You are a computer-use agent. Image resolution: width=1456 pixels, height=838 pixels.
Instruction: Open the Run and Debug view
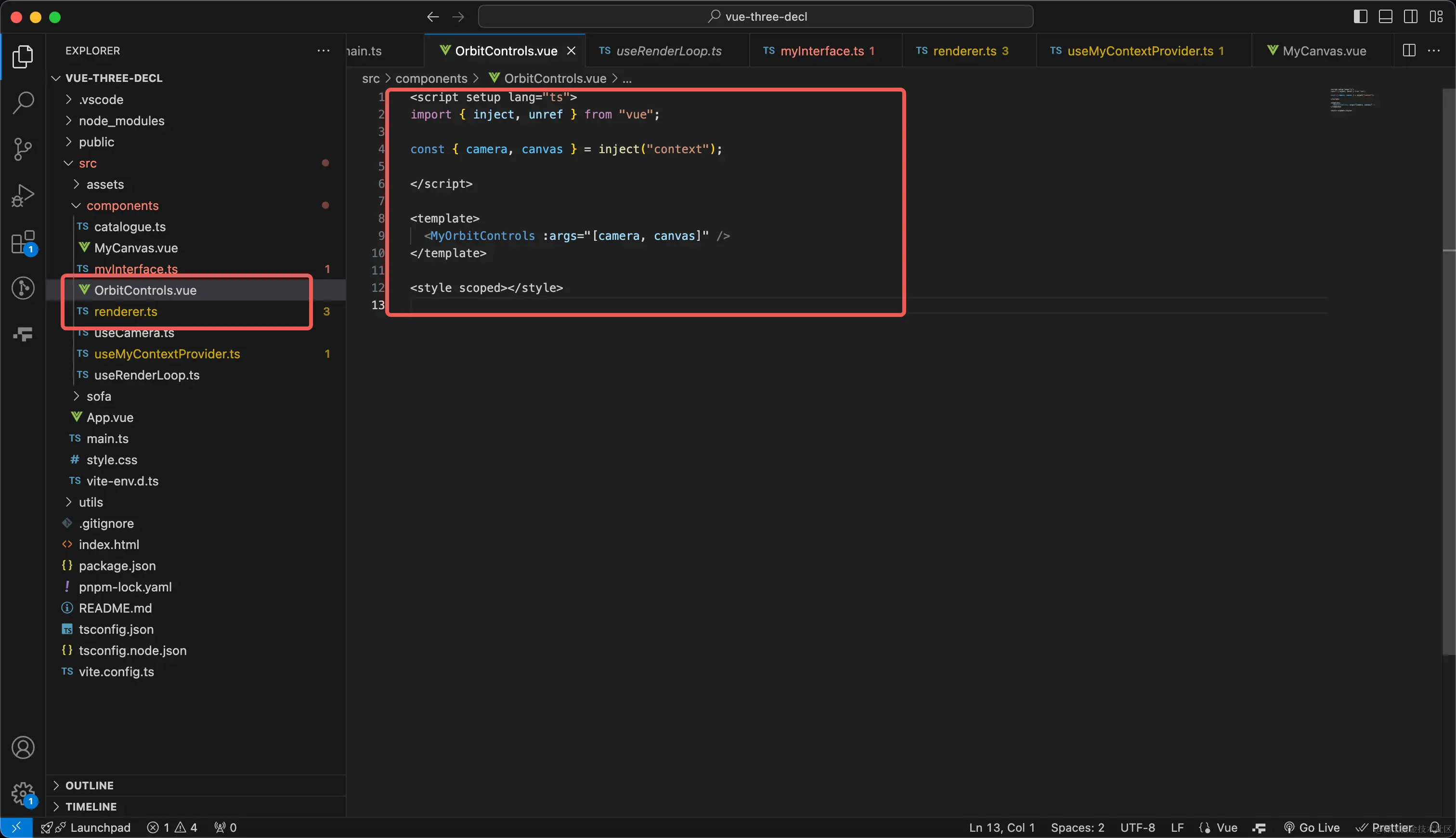pos(23,196)
